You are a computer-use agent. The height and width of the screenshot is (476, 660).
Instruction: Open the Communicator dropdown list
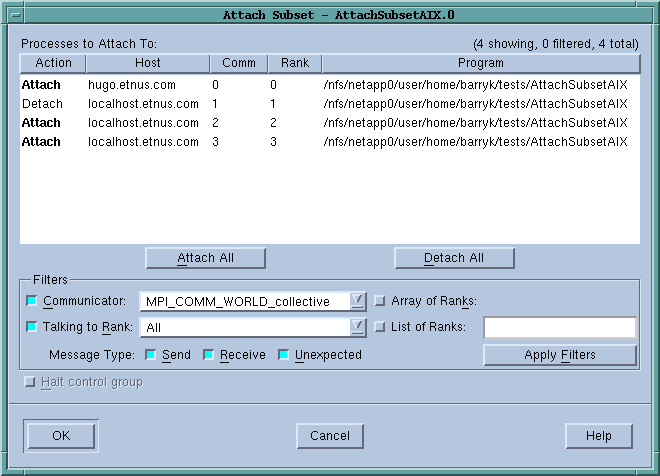pos(357,301)
